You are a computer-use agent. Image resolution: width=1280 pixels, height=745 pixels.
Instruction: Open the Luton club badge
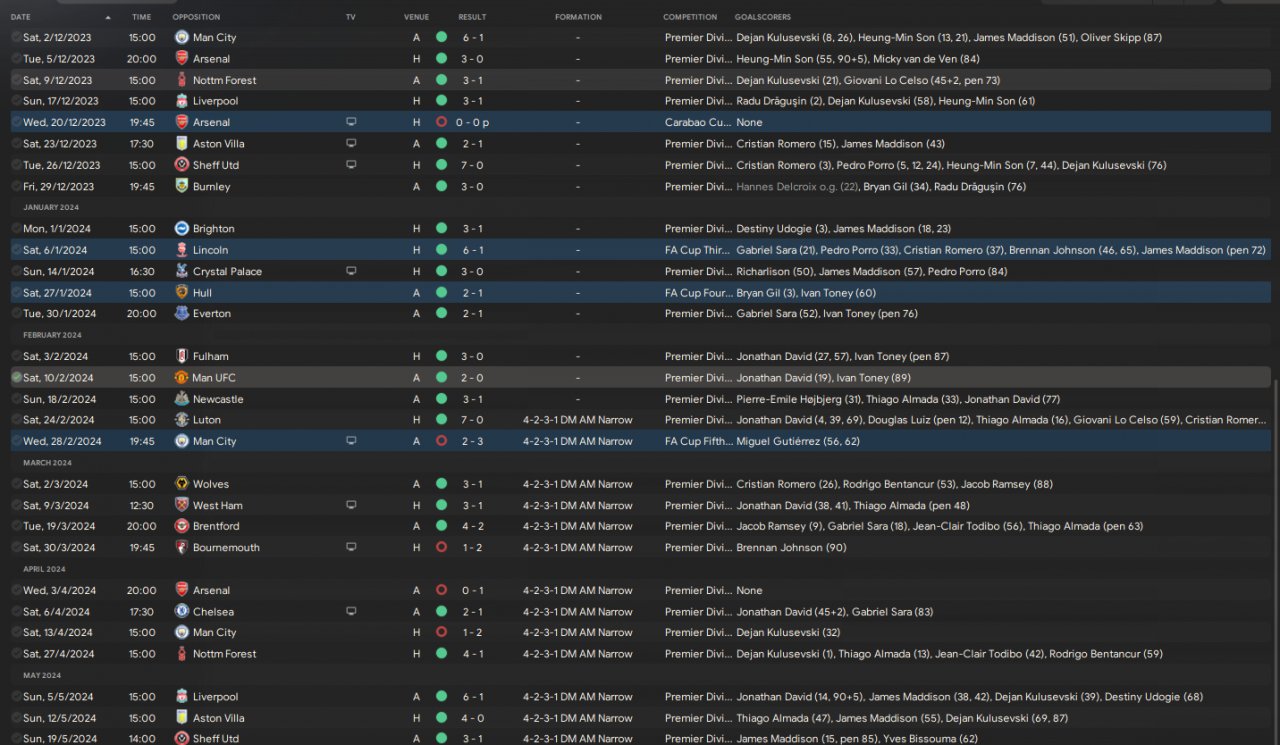click(x=182, y=420)
